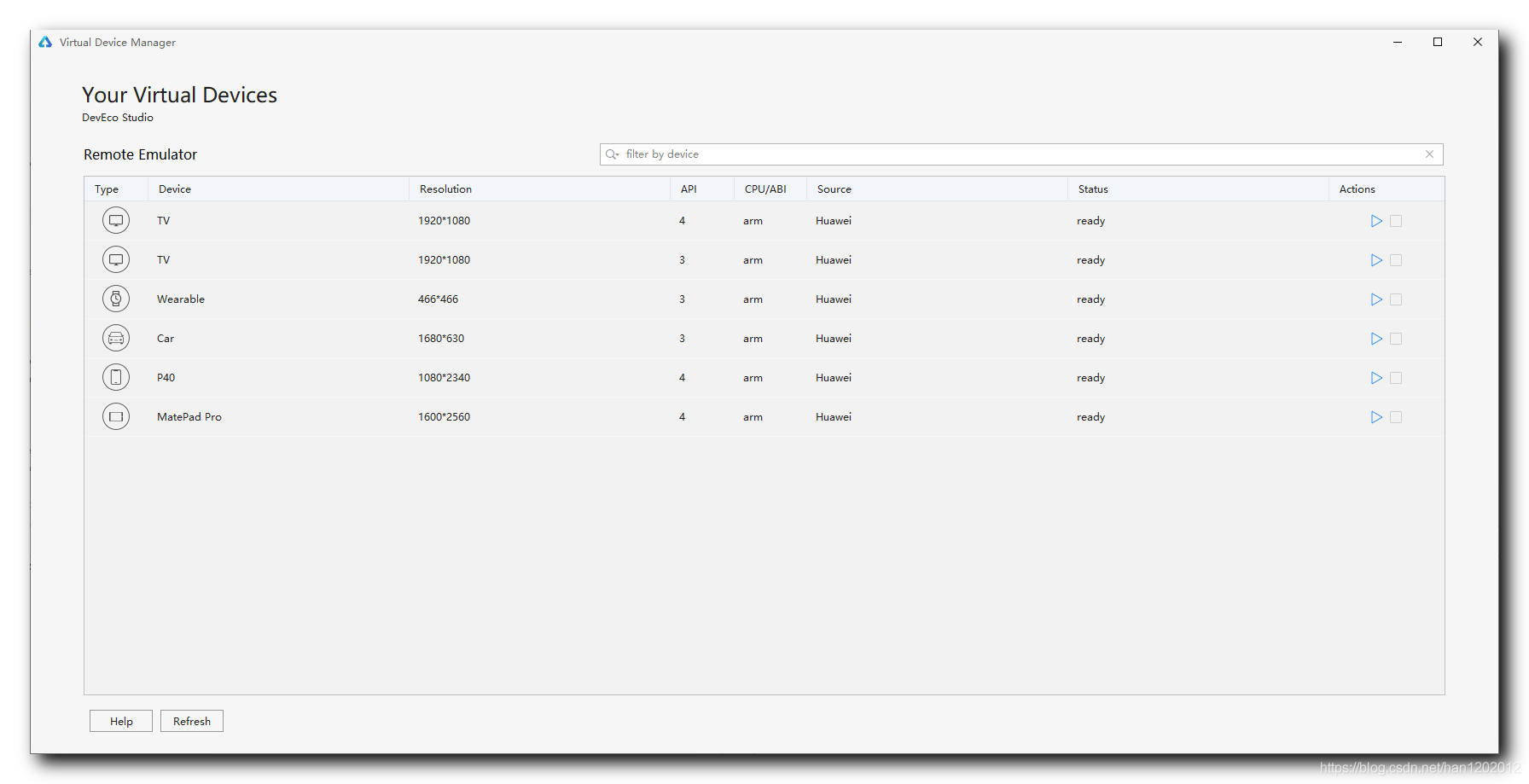
Task: Launch the API 4 TV emulator
Action: point(1376,221)
